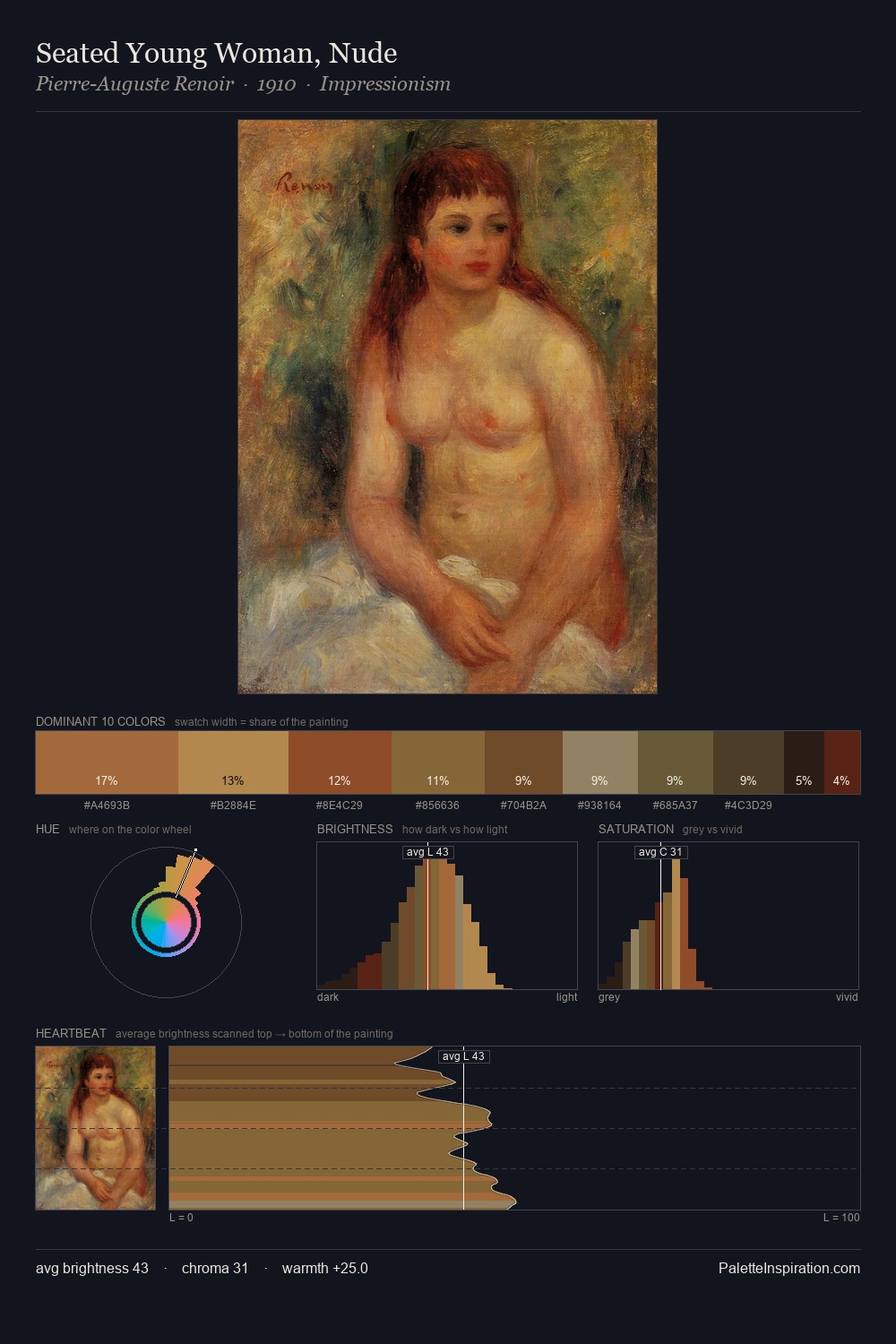
Task: Click the hex code '#8E4C29' text
Action: 340,805
